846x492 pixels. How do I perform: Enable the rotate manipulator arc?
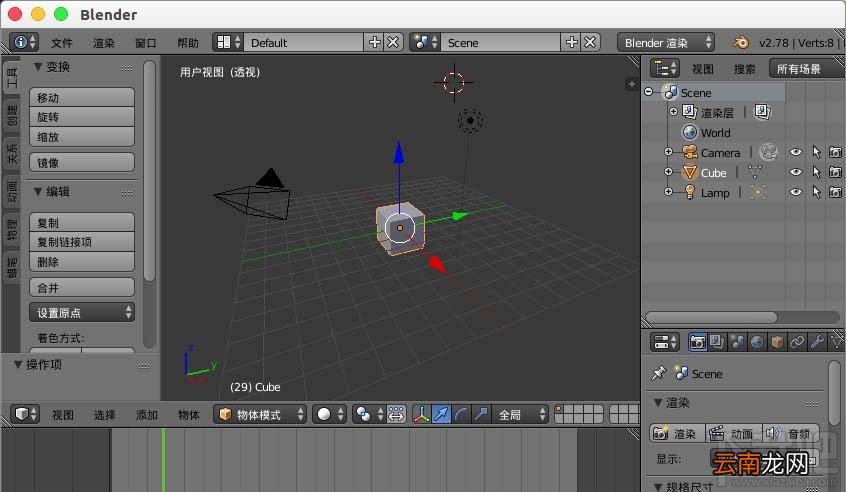tap(461, 414)
